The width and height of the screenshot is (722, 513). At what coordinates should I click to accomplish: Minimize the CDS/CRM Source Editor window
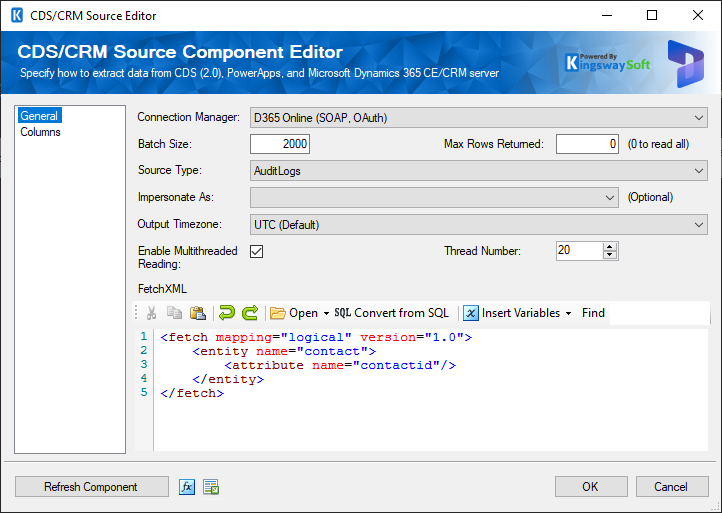point(607,15)
